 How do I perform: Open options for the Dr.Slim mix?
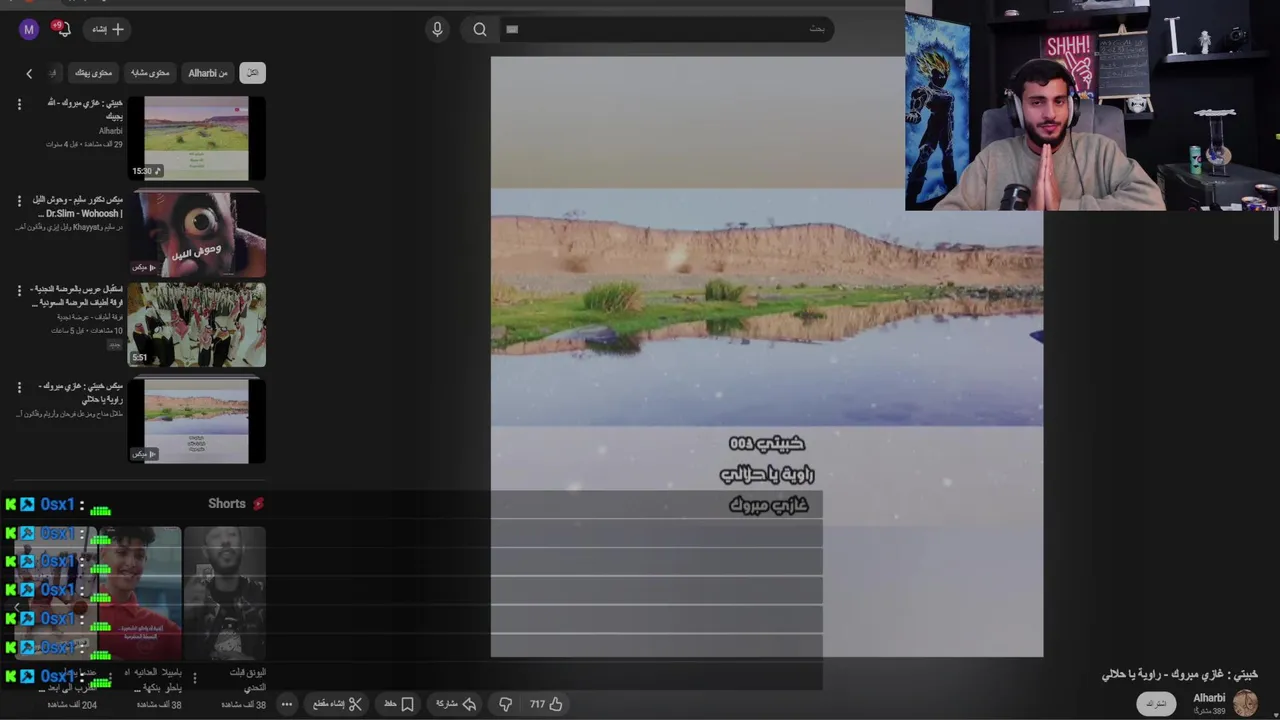(x=18, y=201)
